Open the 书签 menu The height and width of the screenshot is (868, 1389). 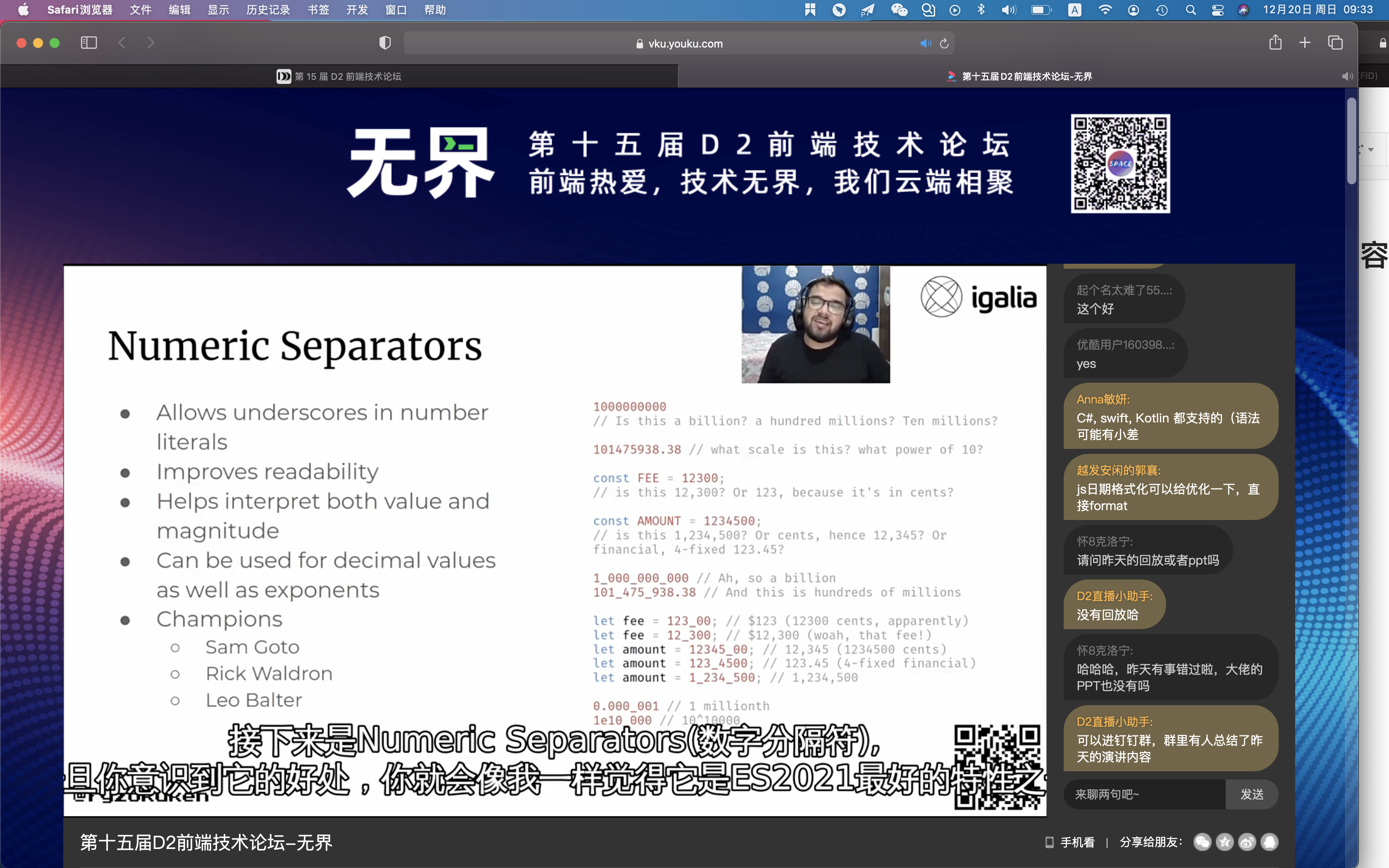(318, 10)
